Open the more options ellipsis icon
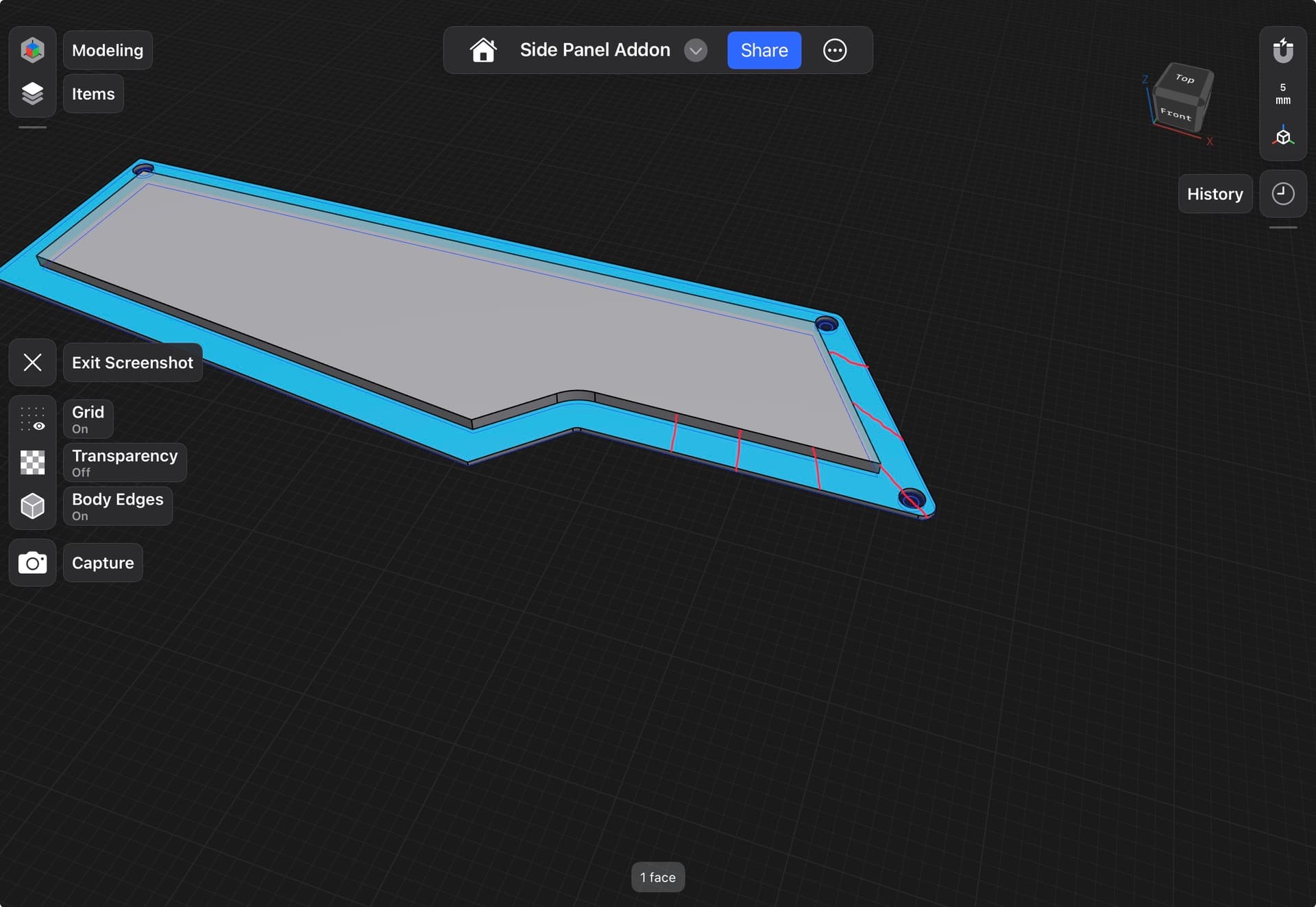The height and width of the screenshot is (907, 1316). (x=834, y=50)
